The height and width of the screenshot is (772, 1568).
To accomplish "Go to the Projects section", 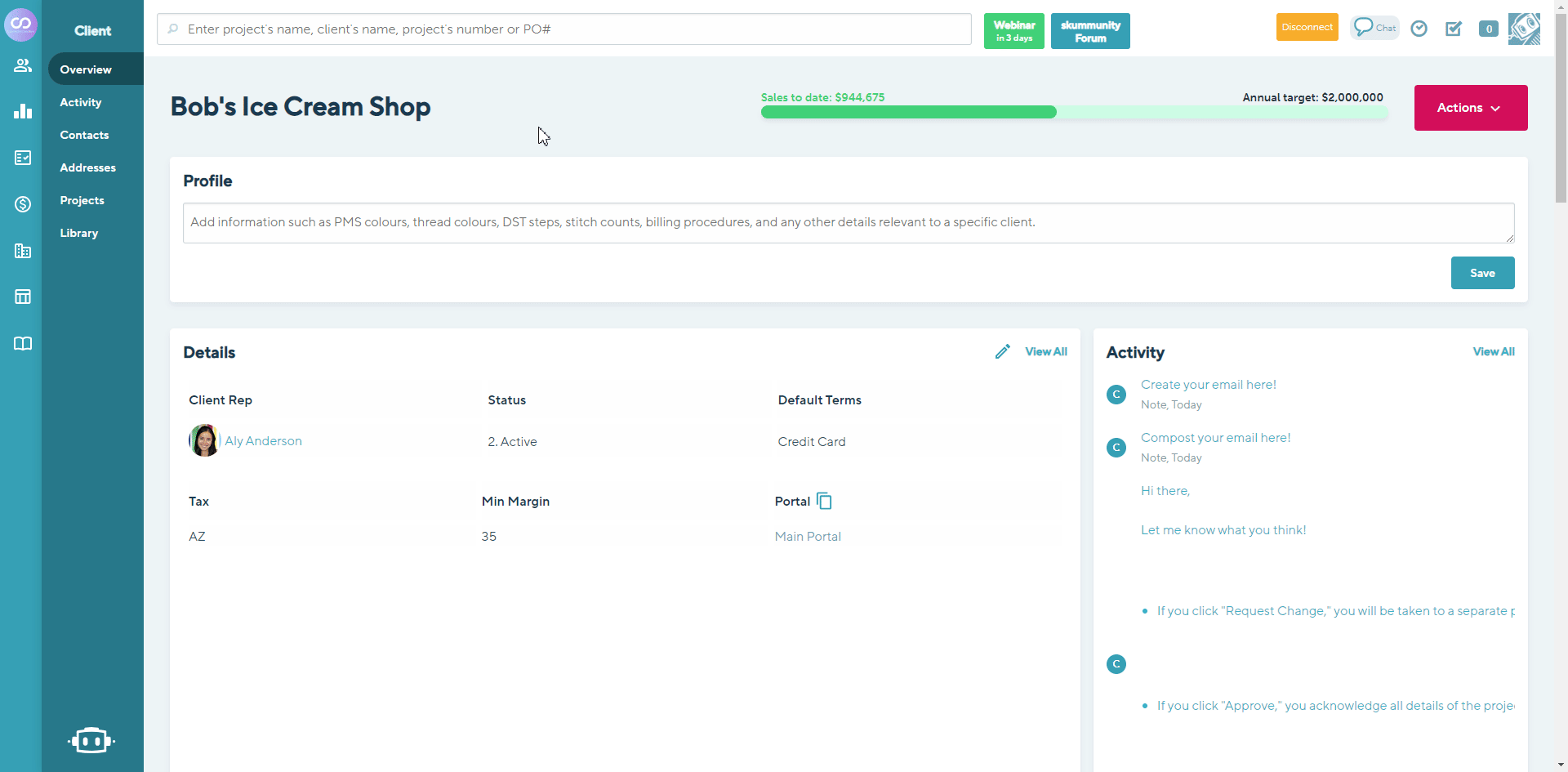I will tap(82, 200).
